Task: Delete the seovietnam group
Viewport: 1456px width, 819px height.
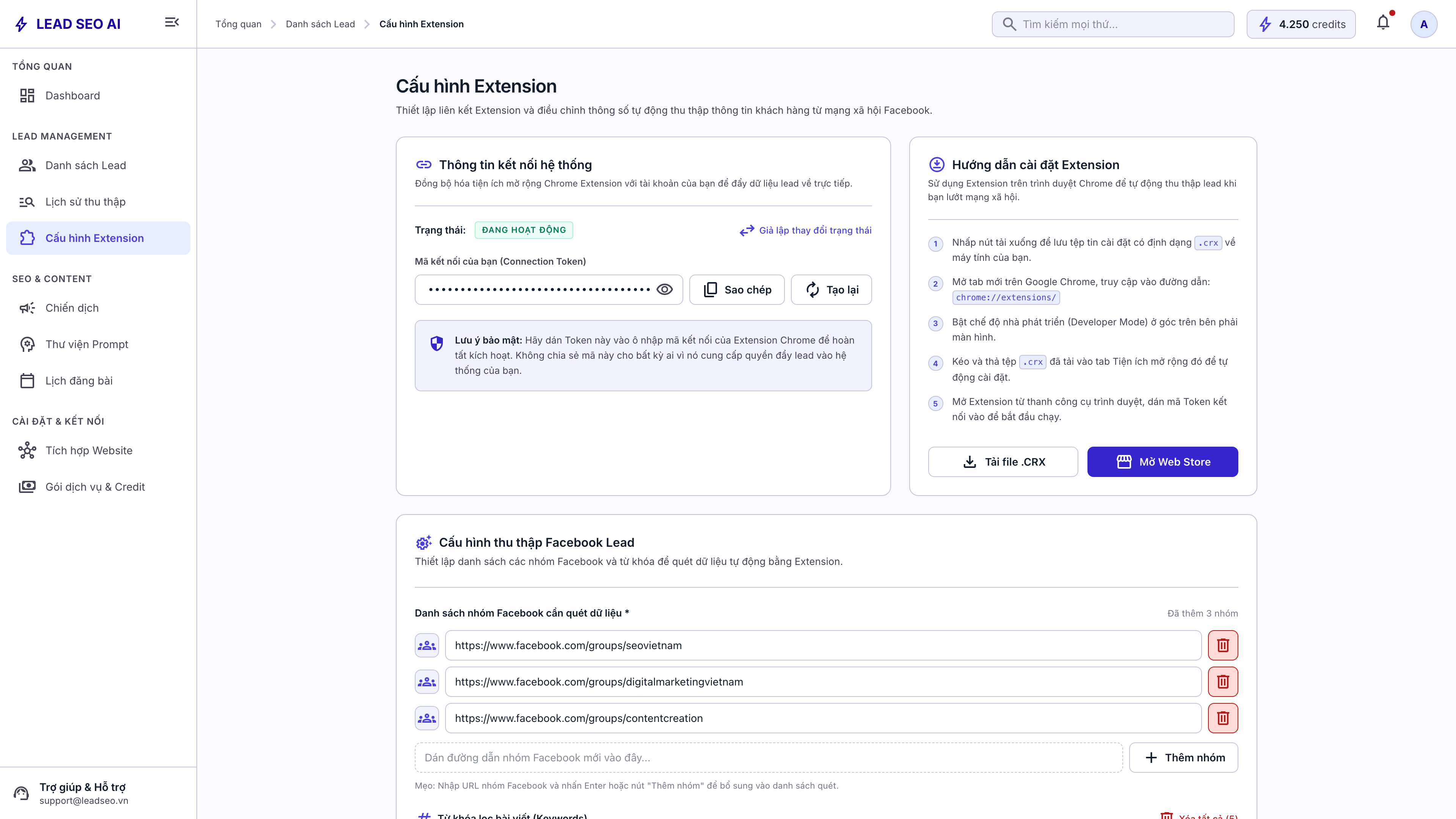Action: tap(1223, 645)
